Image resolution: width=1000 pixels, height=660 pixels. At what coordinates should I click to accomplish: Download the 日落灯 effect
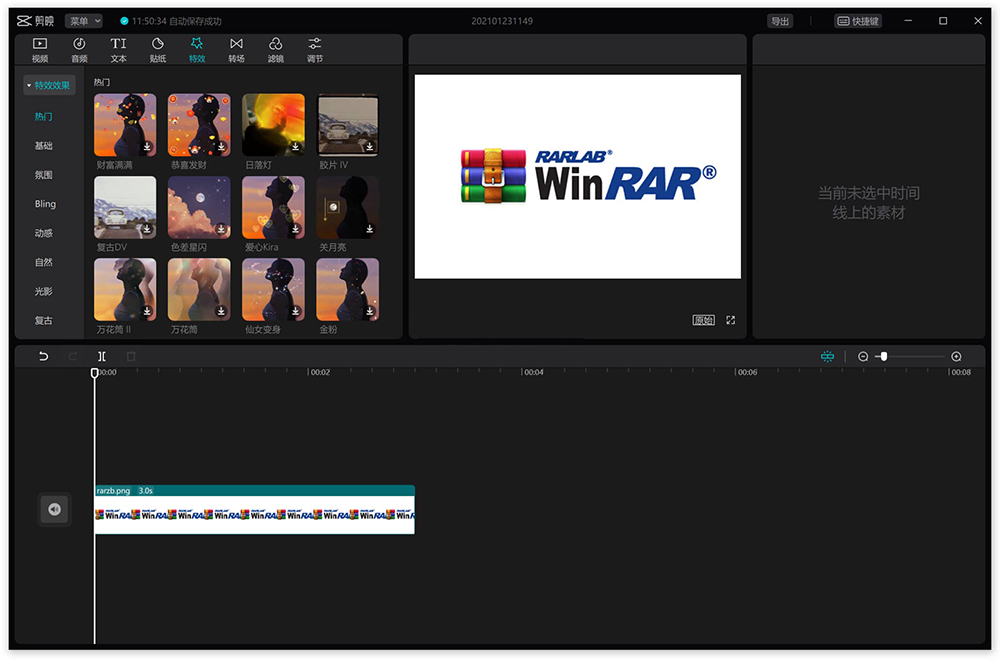click(296, 146)
